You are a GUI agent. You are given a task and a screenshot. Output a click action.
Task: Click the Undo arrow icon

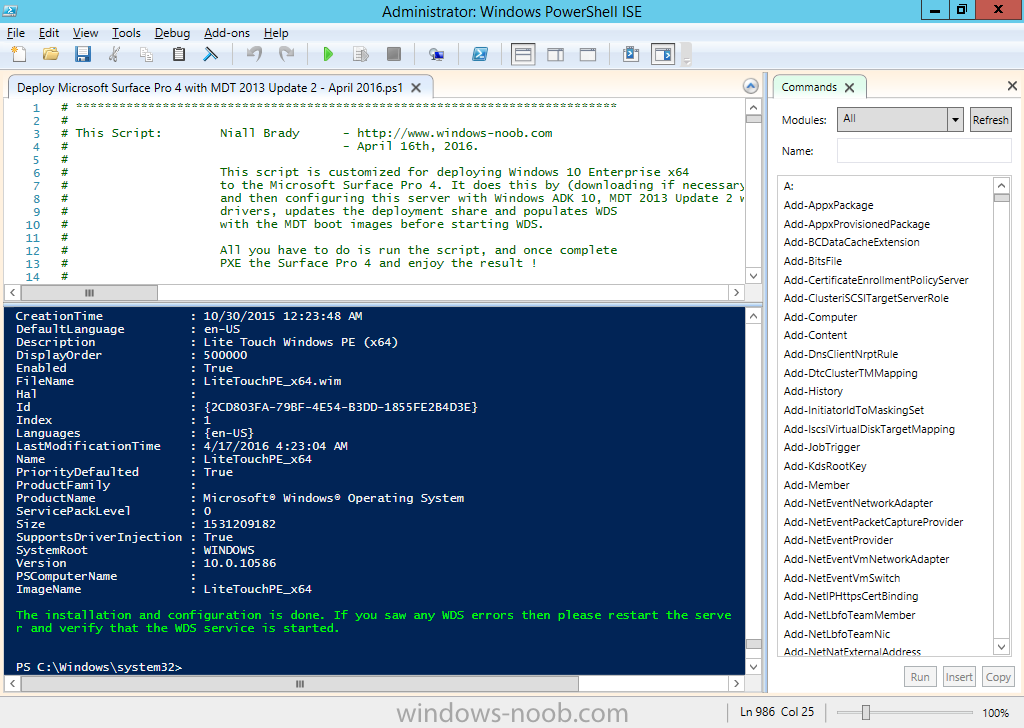[254, 54]
